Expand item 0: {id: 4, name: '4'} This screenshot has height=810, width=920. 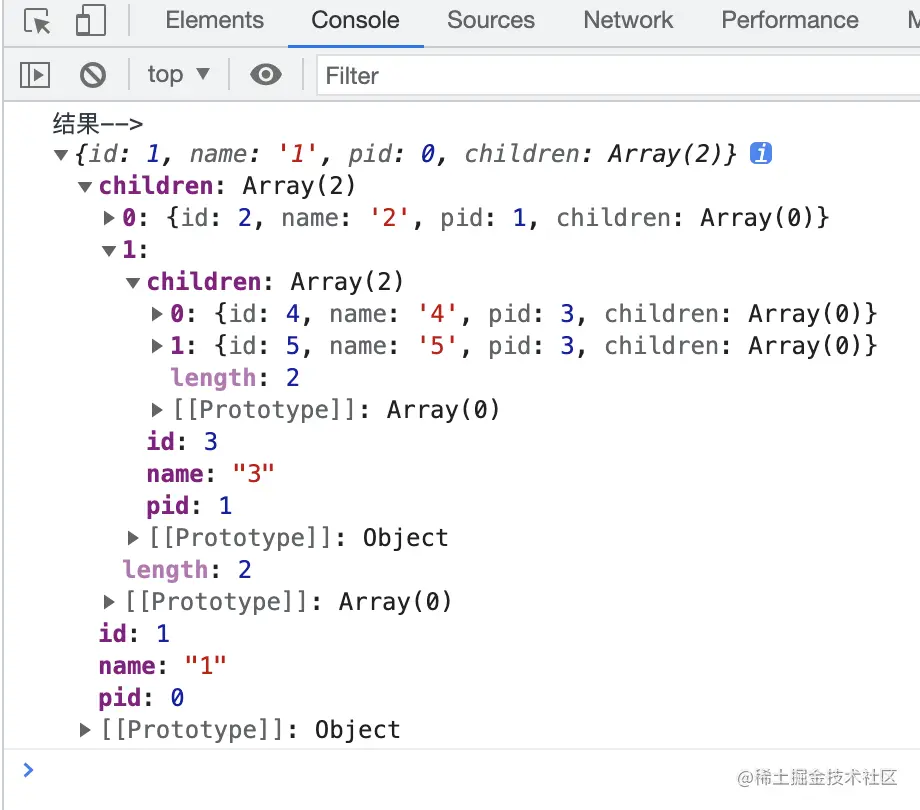coord(157,314)
